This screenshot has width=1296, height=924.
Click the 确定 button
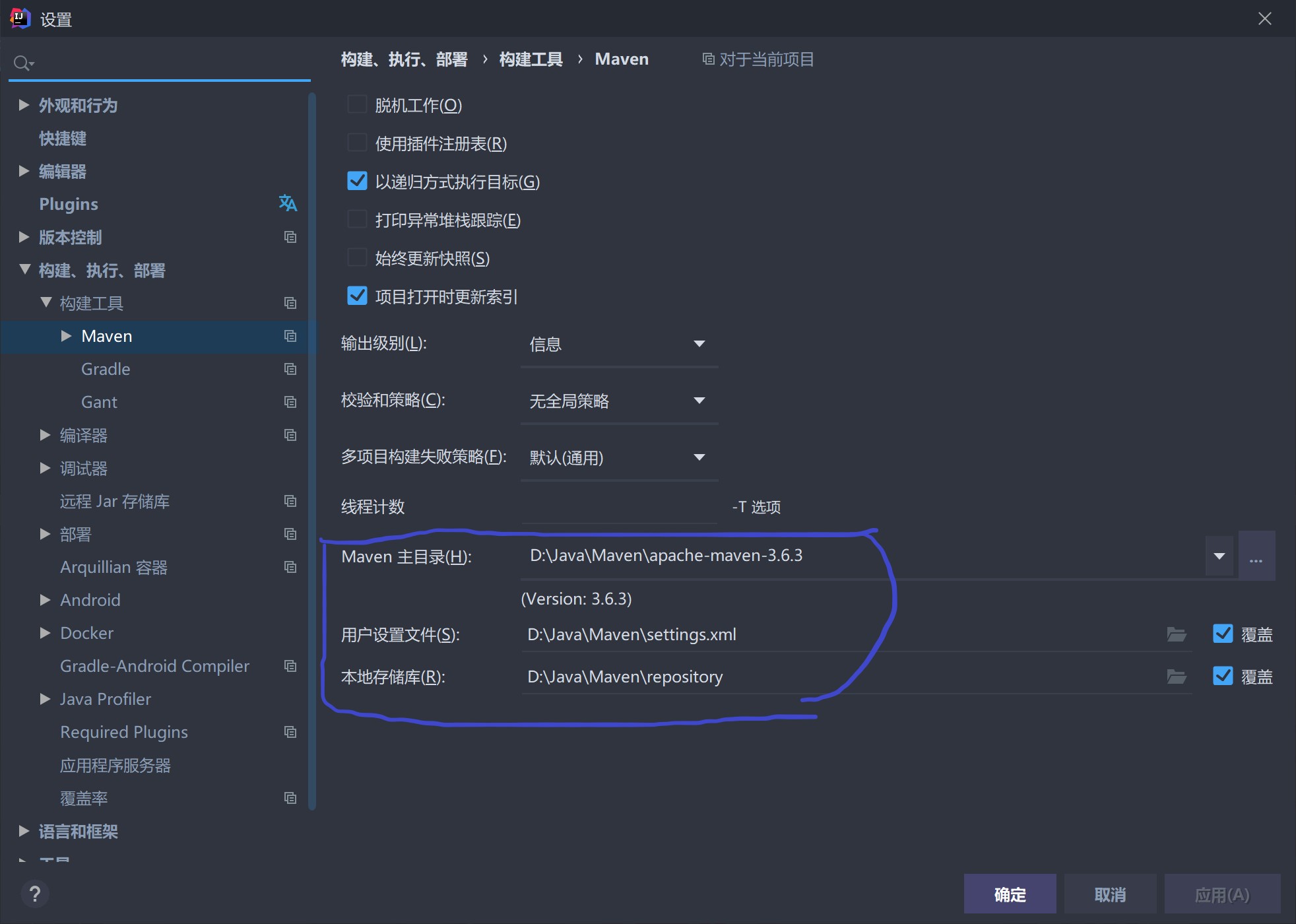coord(1010,894)
